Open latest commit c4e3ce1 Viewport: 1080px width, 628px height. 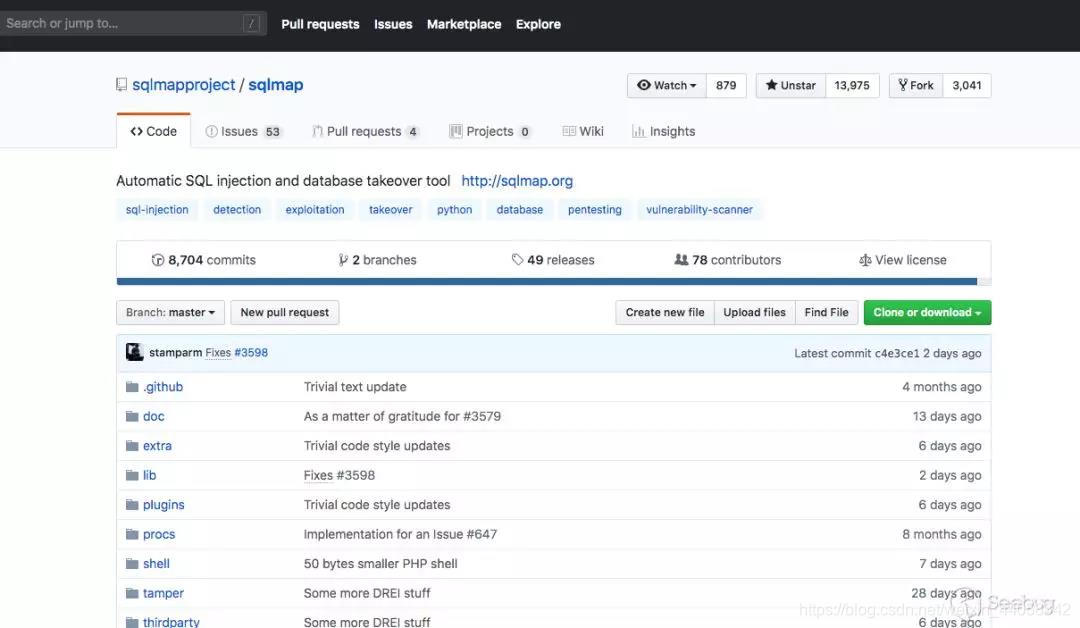point(897,353)
